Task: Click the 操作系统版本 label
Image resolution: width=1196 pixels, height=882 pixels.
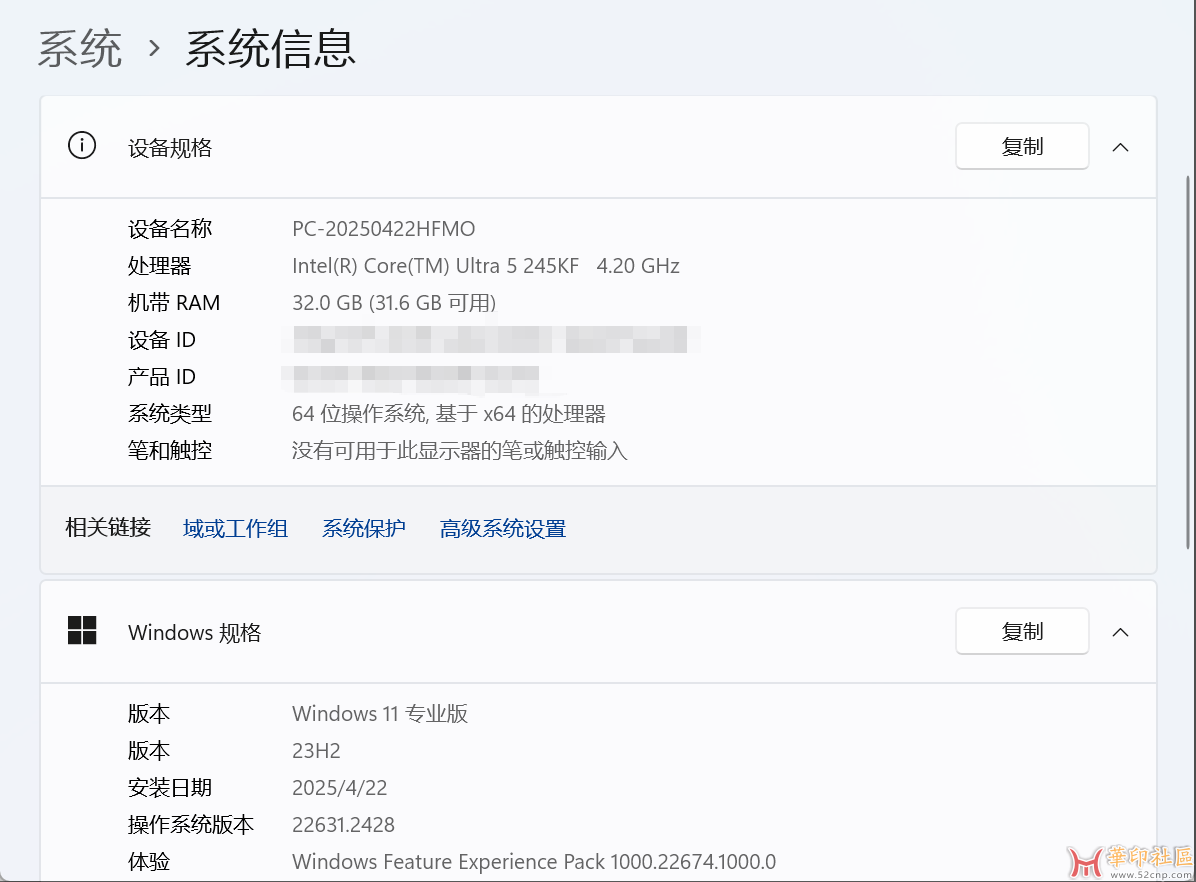Action: 191,825
